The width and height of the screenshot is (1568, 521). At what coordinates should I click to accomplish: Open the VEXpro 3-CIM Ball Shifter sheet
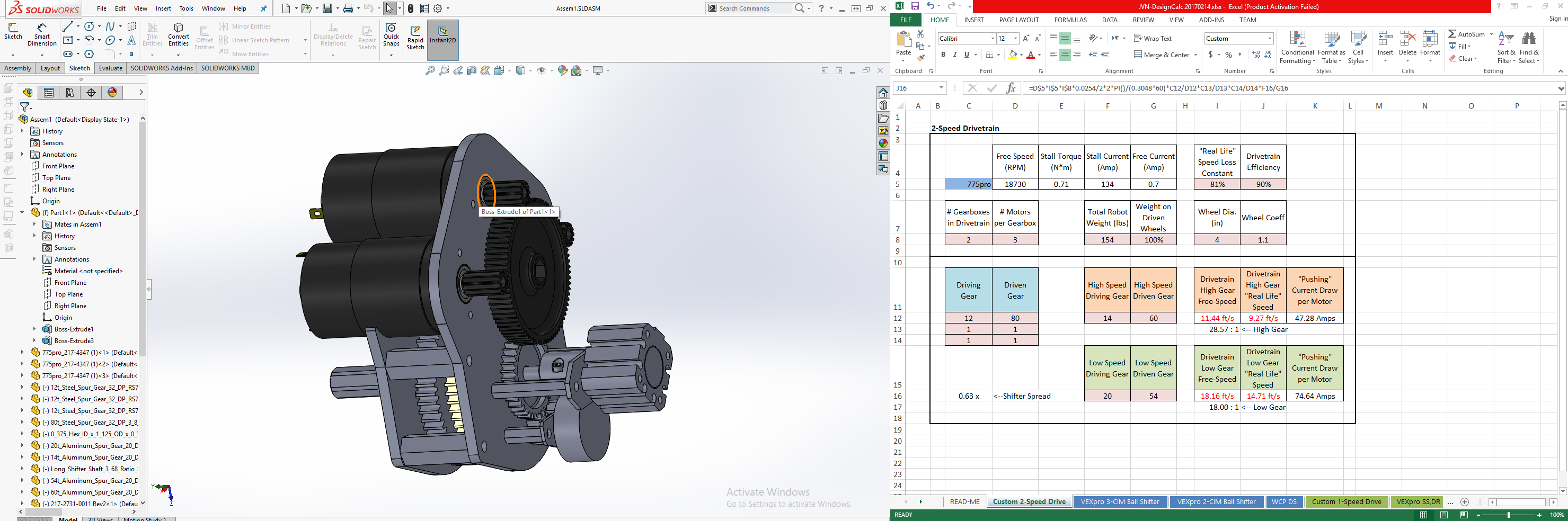tap(1119, 501)
